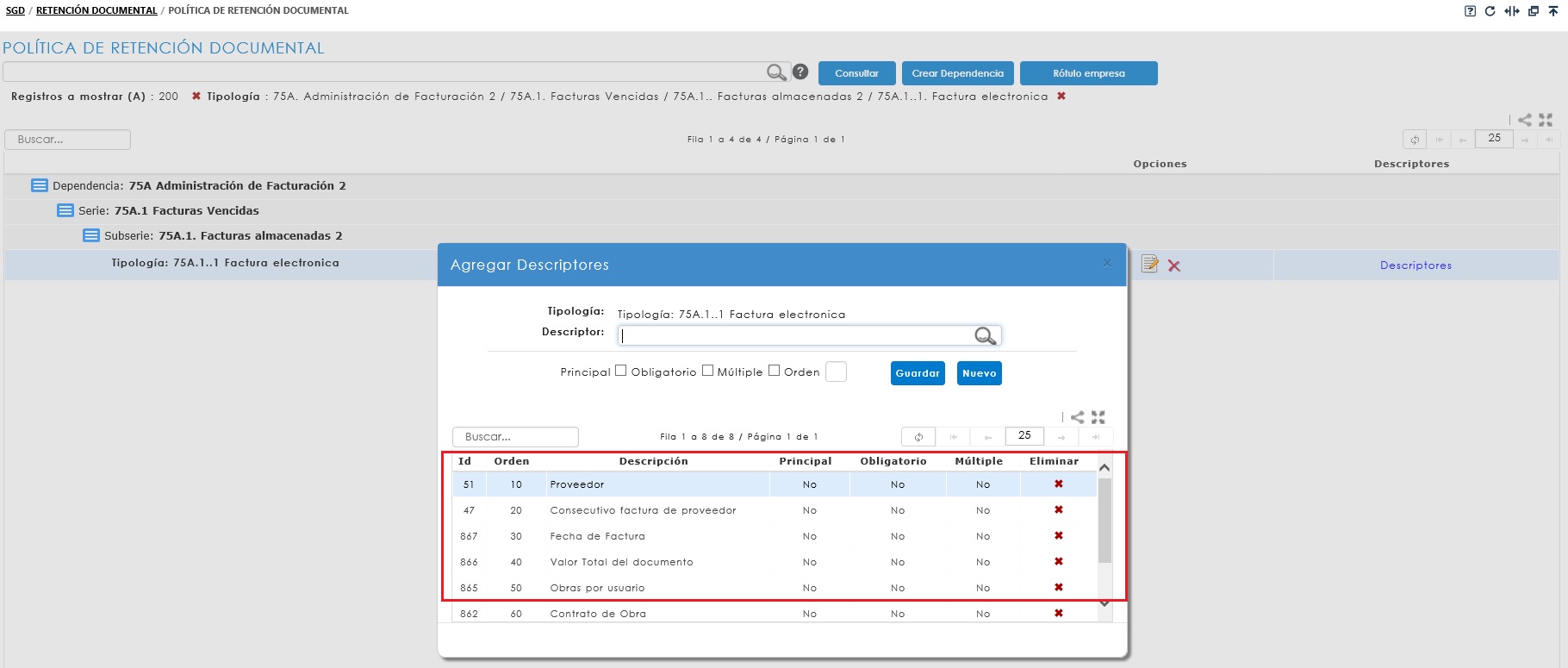
Task: Select the Tipología 75A.1..1 Factura electronica row
Action: [225, 263]
